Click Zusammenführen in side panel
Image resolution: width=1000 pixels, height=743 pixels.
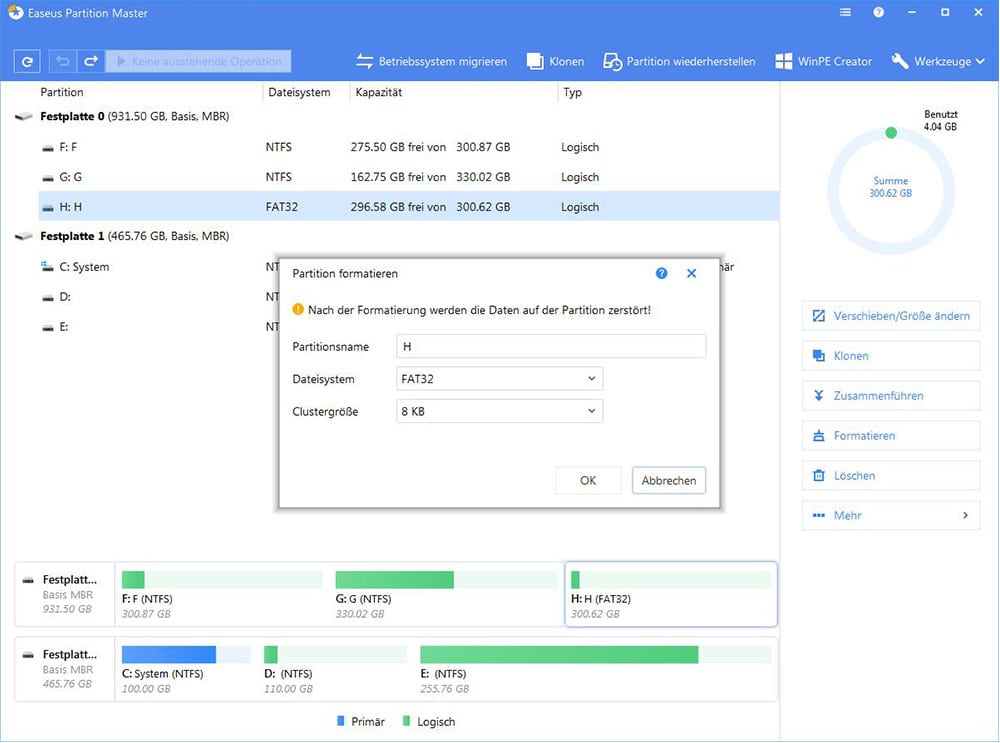891,395
